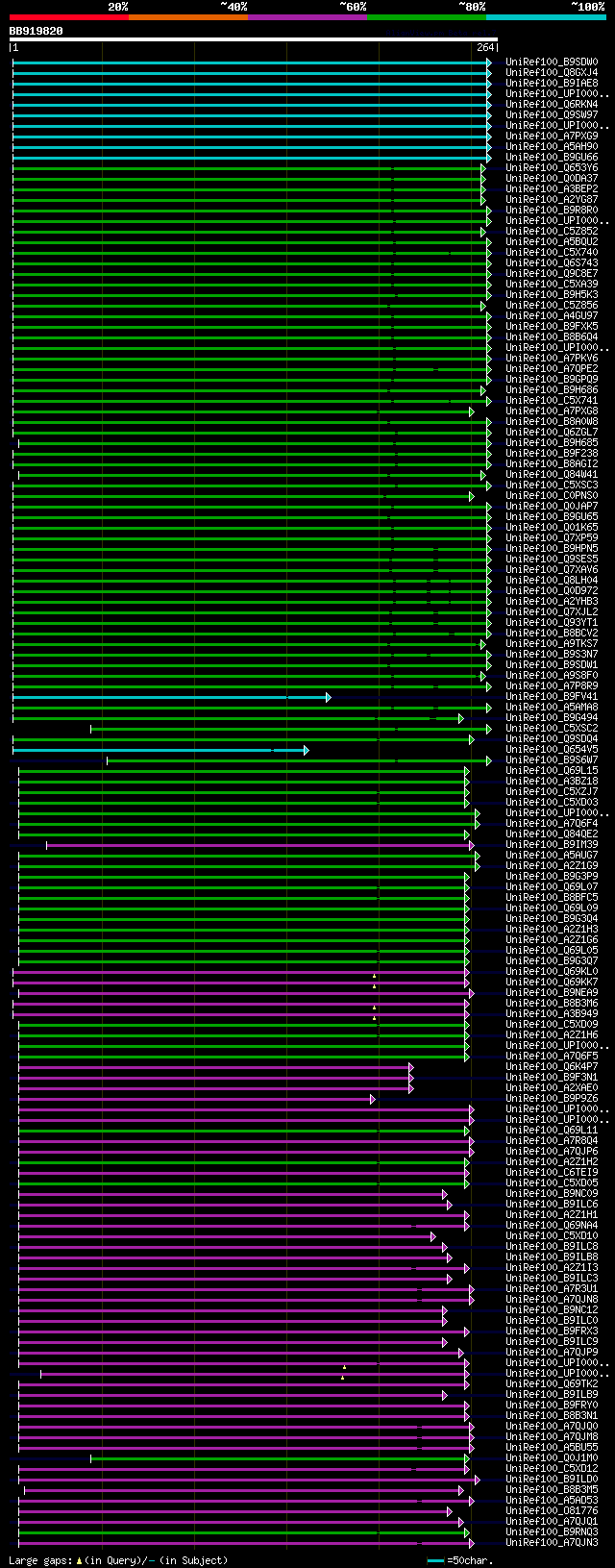Open hit UniRef100_B9IAE8
Screen dimensions: 615x1568
552,83
